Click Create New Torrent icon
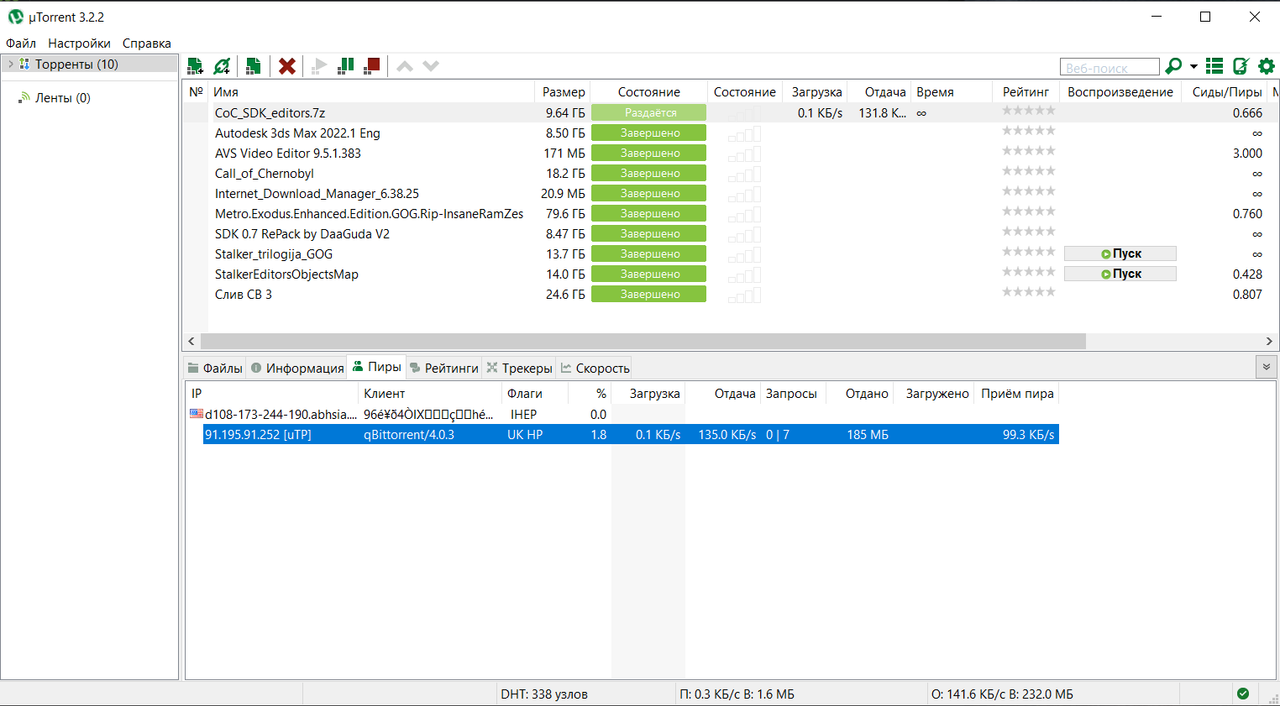This screenshot has height=706, width=1280. tap(254, 66)
